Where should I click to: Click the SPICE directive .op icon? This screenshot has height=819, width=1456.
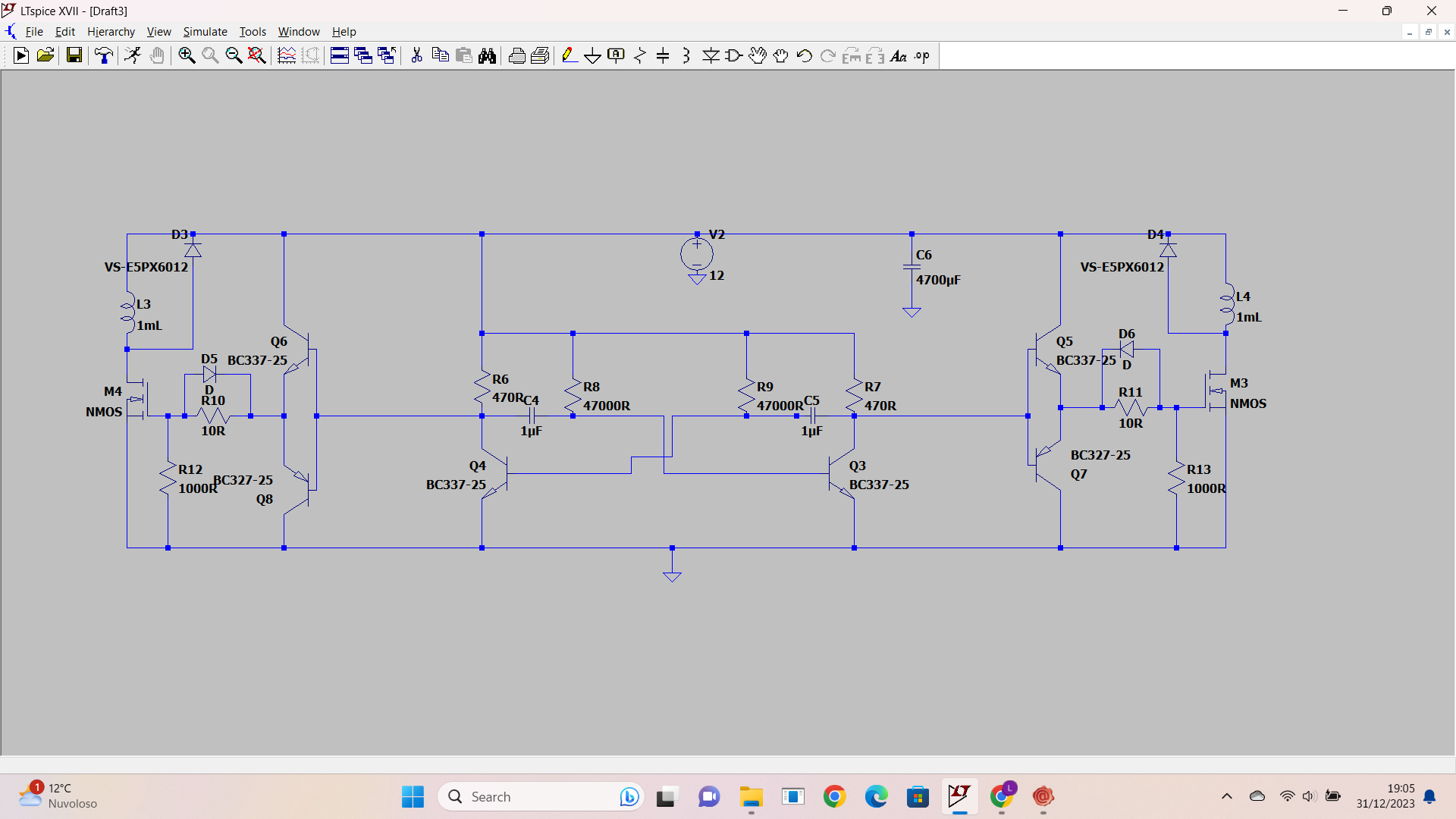922,55
